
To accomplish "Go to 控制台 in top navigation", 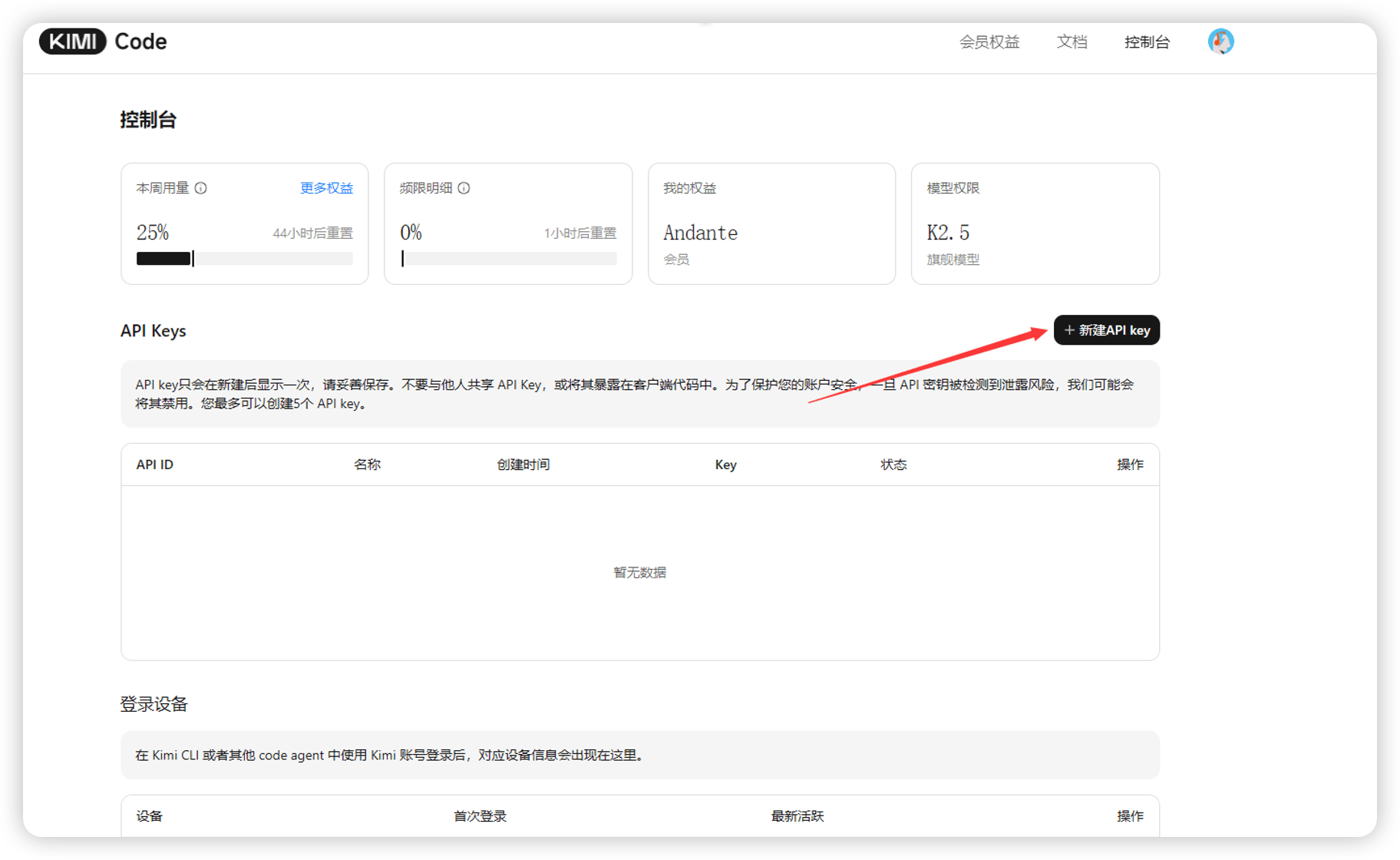I will (1147, 42).
